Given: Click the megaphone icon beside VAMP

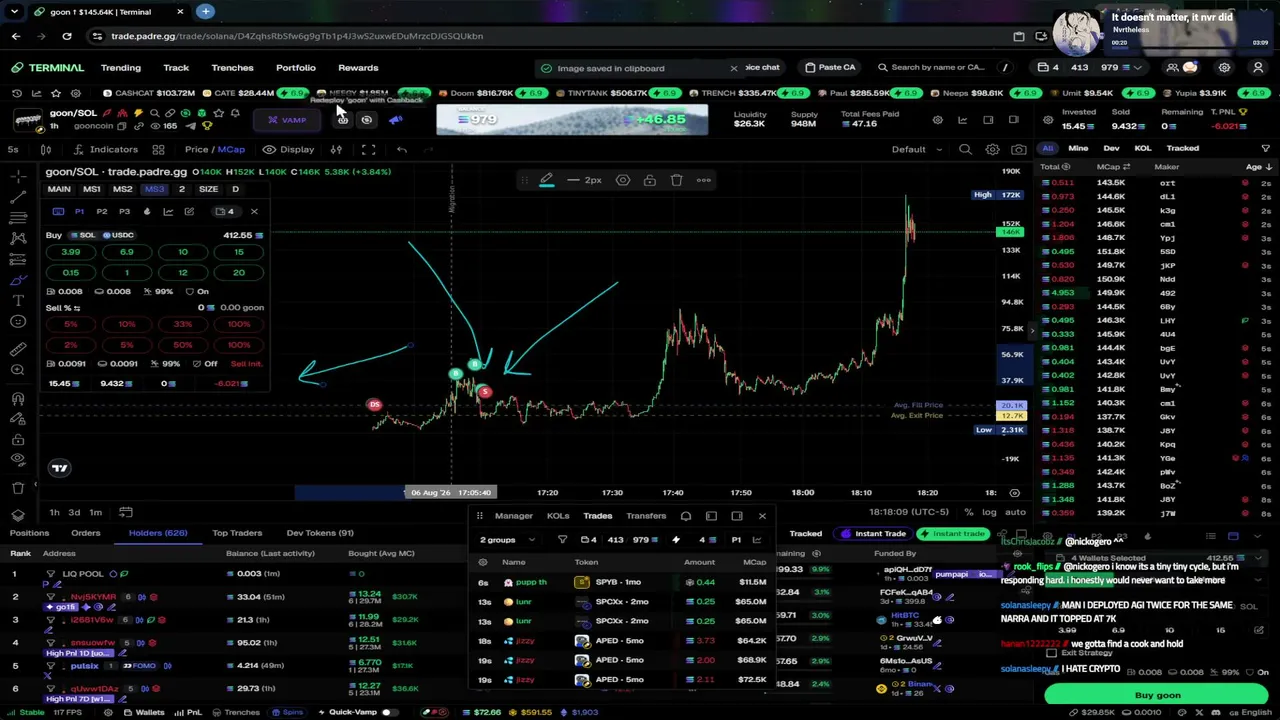Looking at the screenshot, I should coord(396,120).
